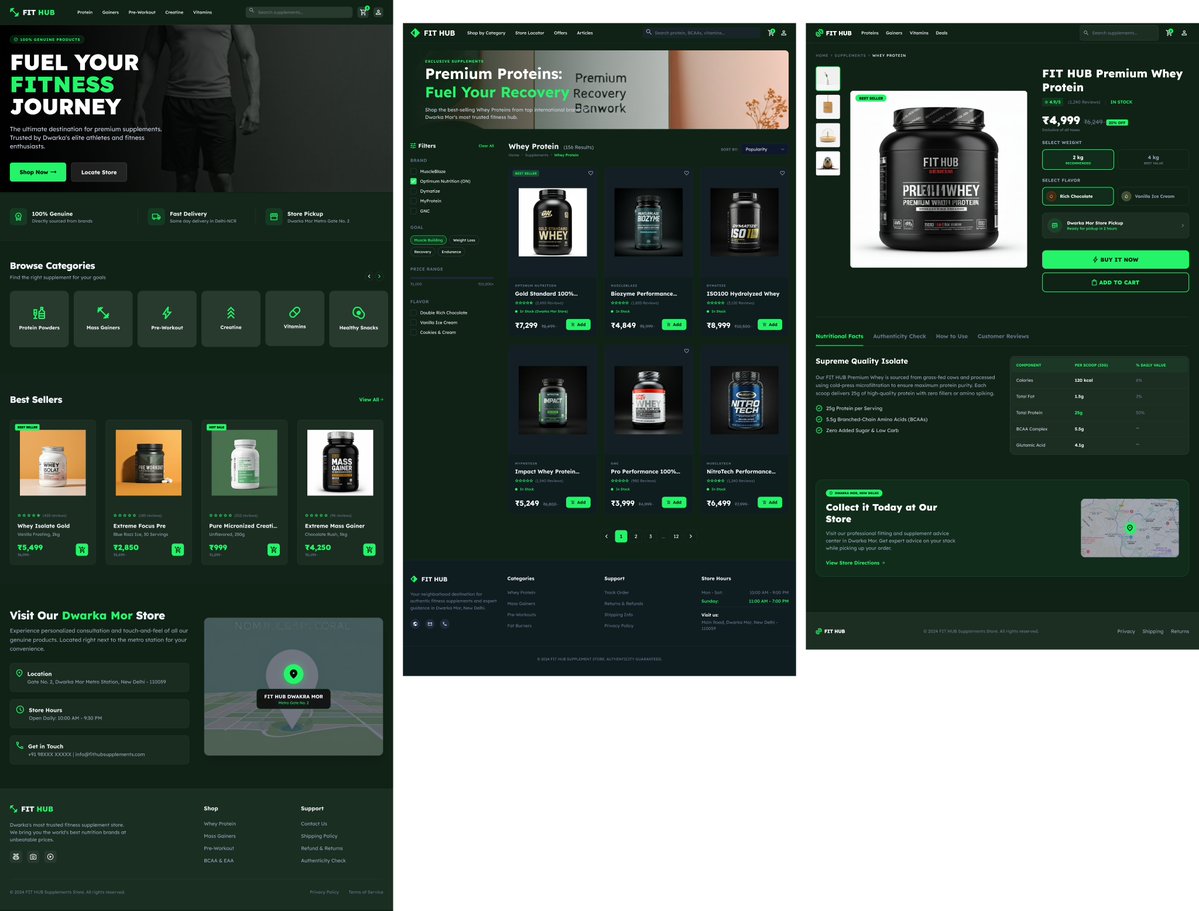Add Pure Micronized Creatine to cart via its icon
This screenshot has width=1199, height=911.
tap(273, 549)
